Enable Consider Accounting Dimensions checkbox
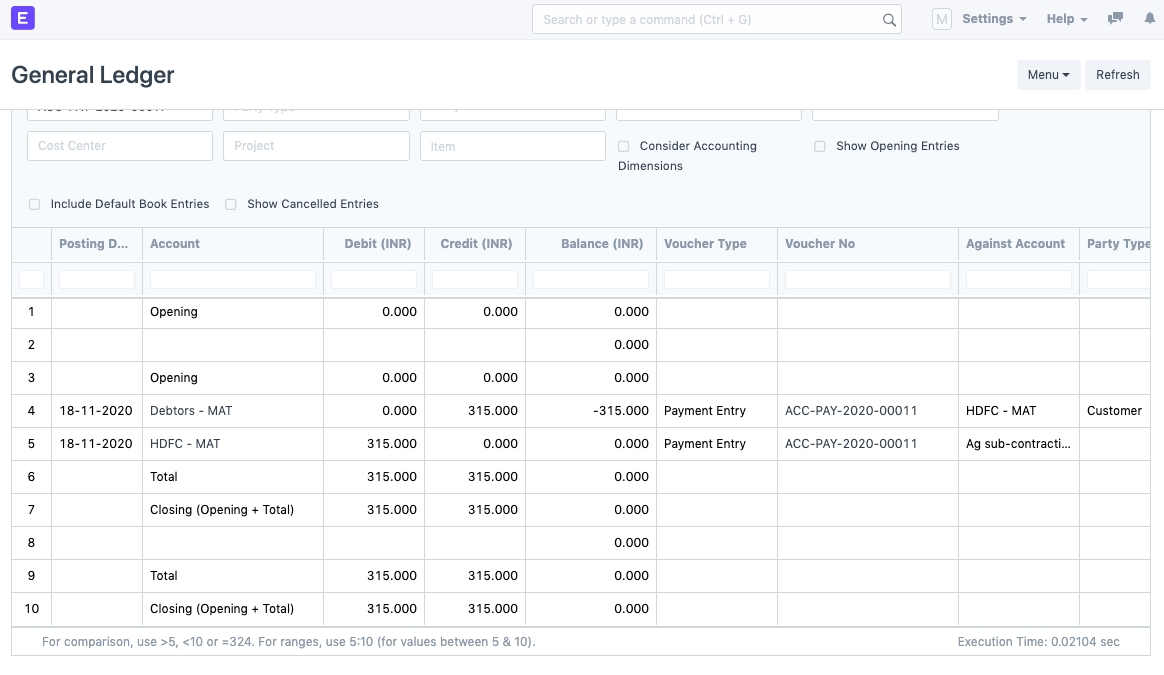This screenshot has height=675, width=1164. click(624, 146)
